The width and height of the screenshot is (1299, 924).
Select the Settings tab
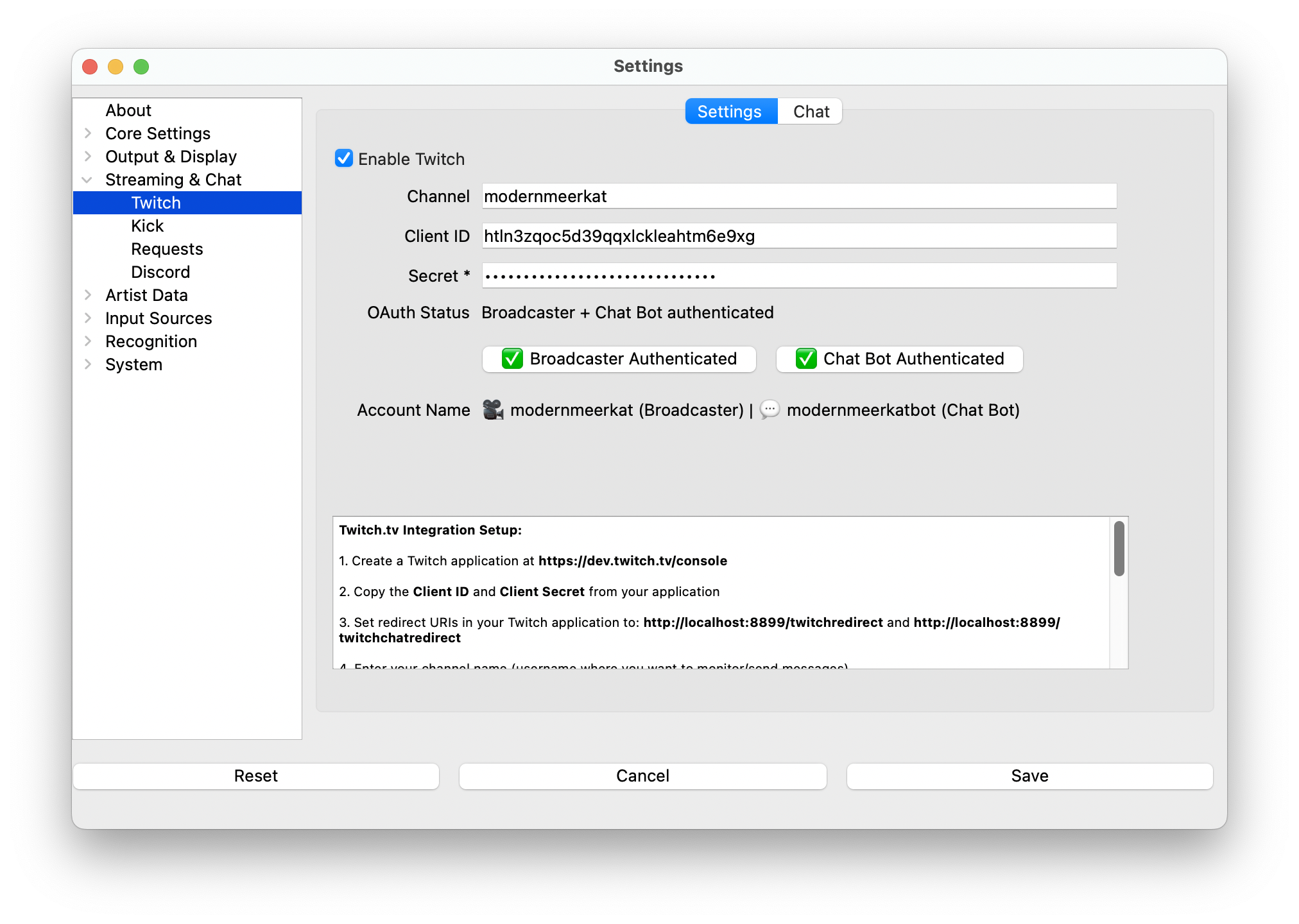[730, 111]
